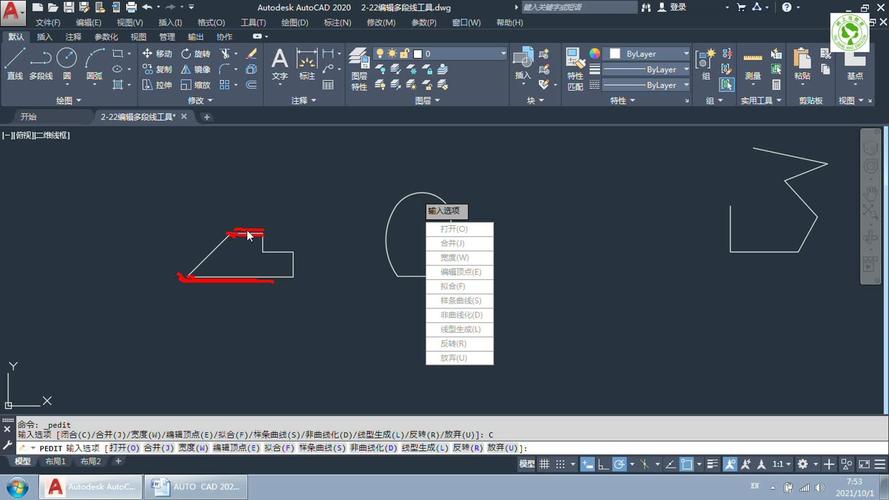Click the 移动 (Move) tool

click(x=157, y=54)
